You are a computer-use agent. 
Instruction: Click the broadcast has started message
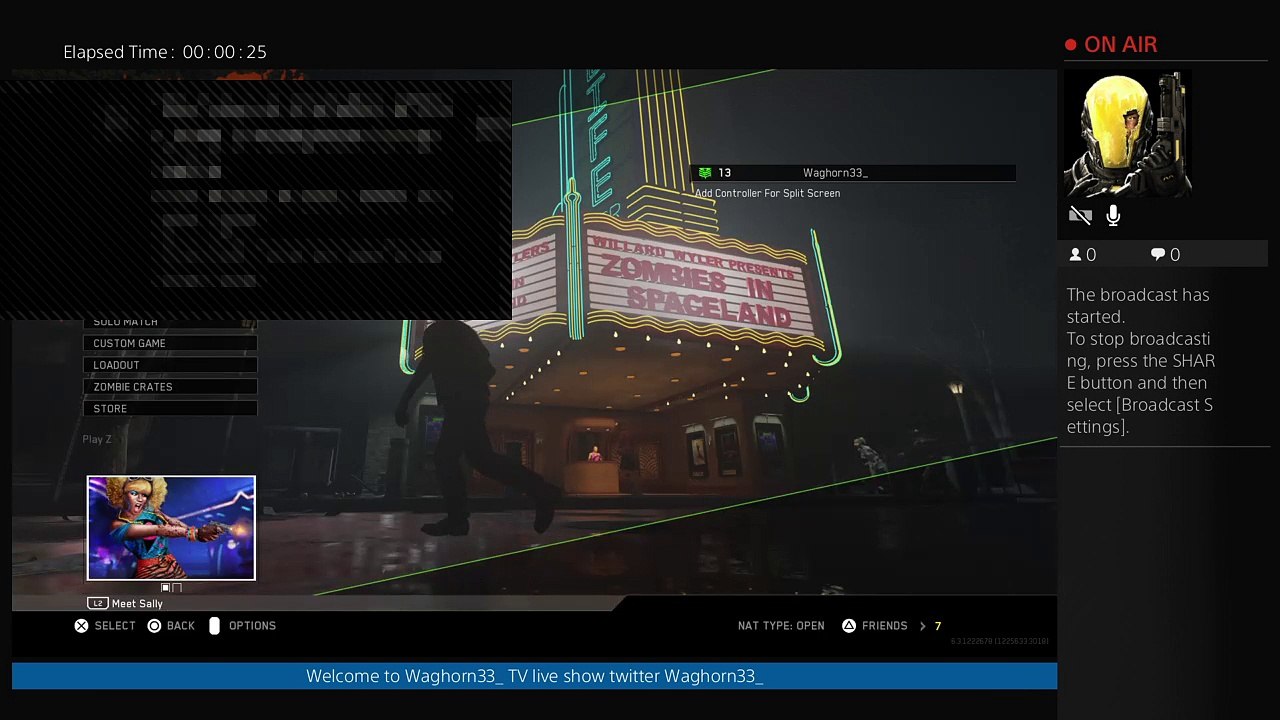pos(1140,361)
